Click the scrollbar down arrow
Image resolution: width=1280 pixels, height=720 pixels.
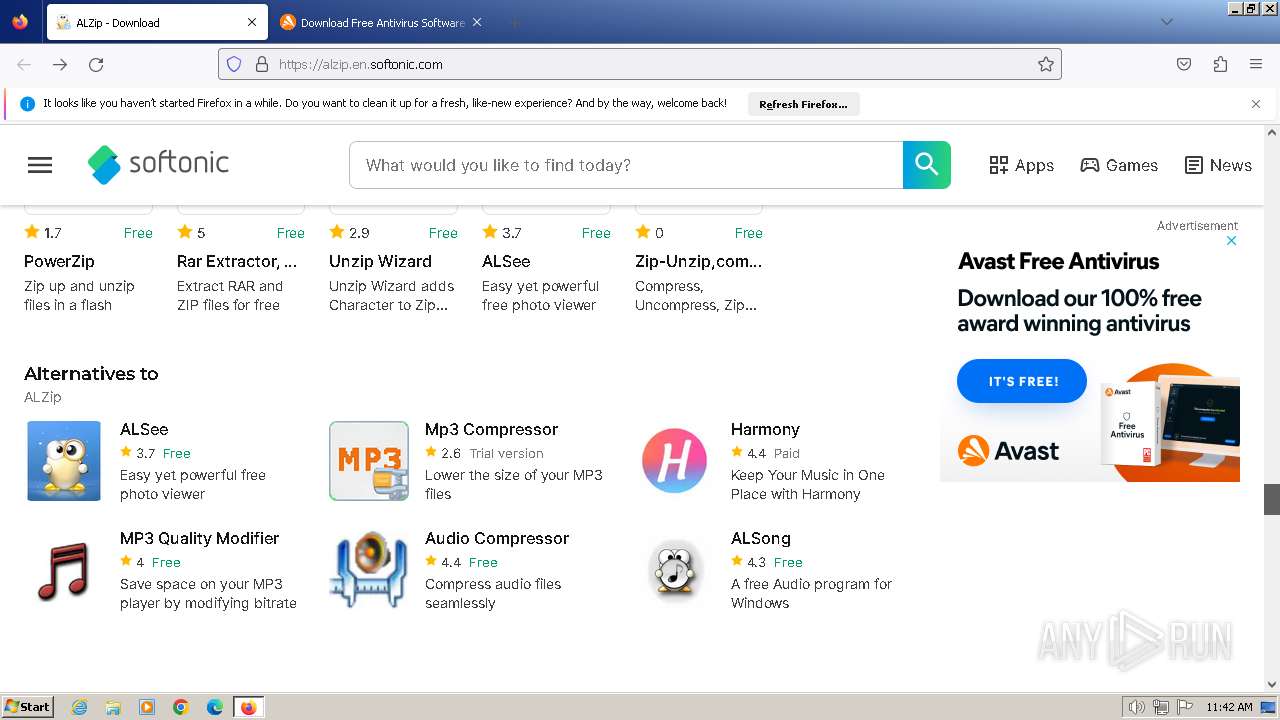point(1272,685)
